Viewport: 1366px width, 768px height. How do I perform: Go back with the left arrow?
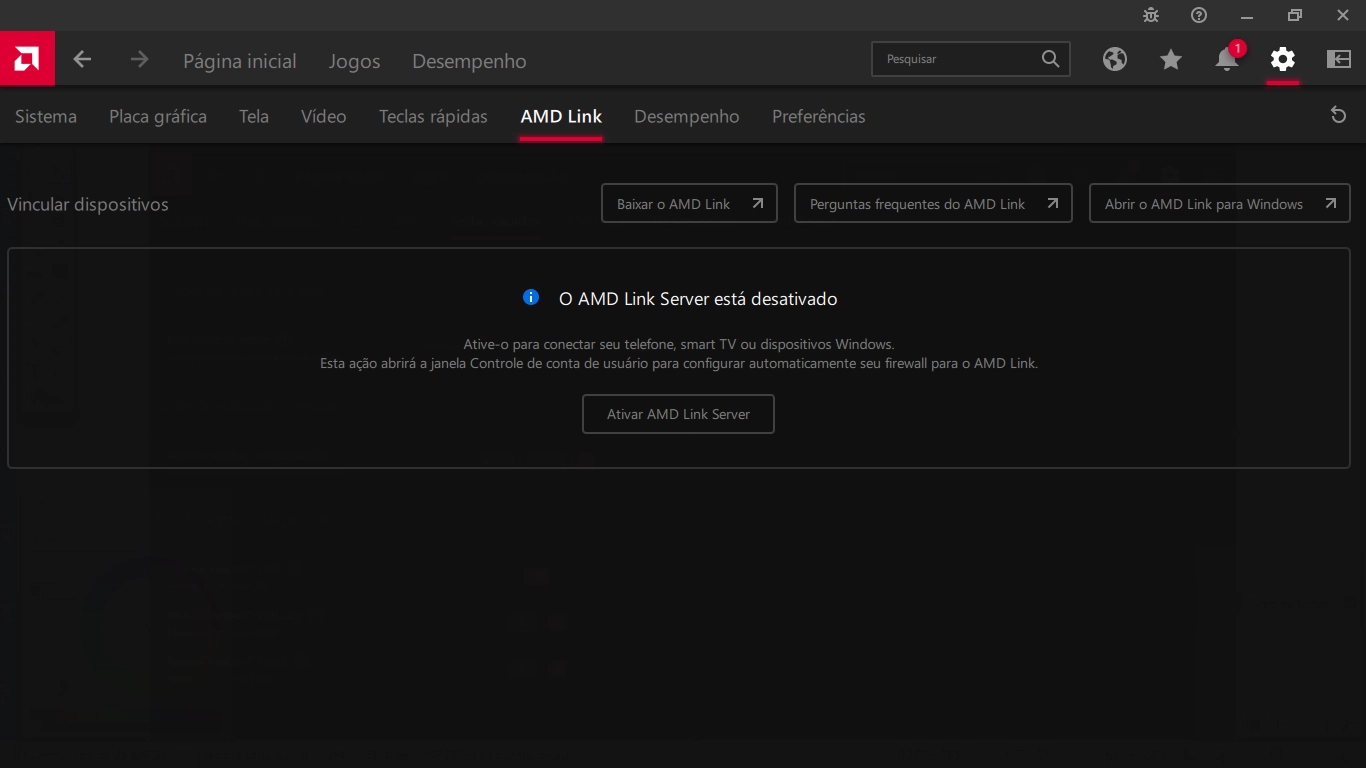[82, 60]
